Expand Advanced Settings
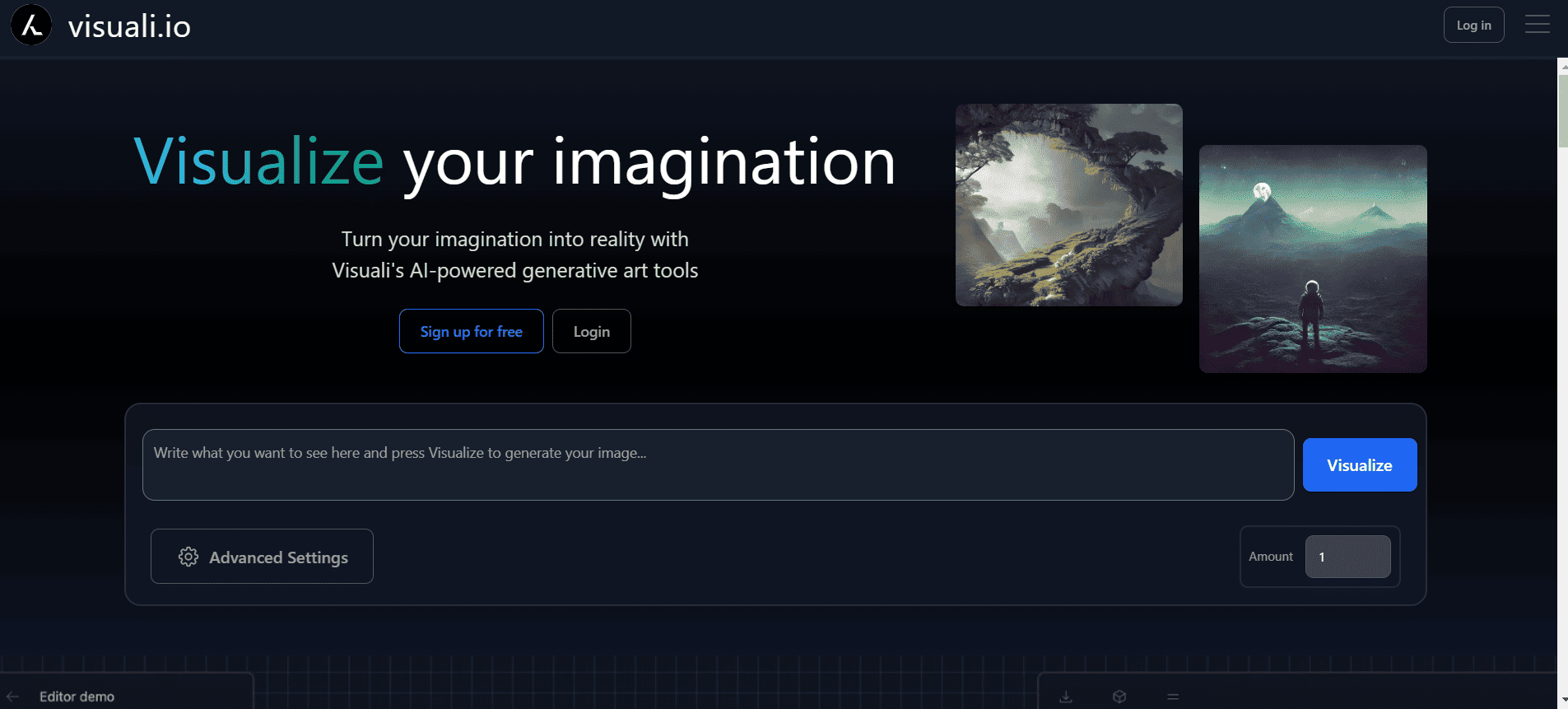Viewport: 1568px width, 709px height. 262,557
